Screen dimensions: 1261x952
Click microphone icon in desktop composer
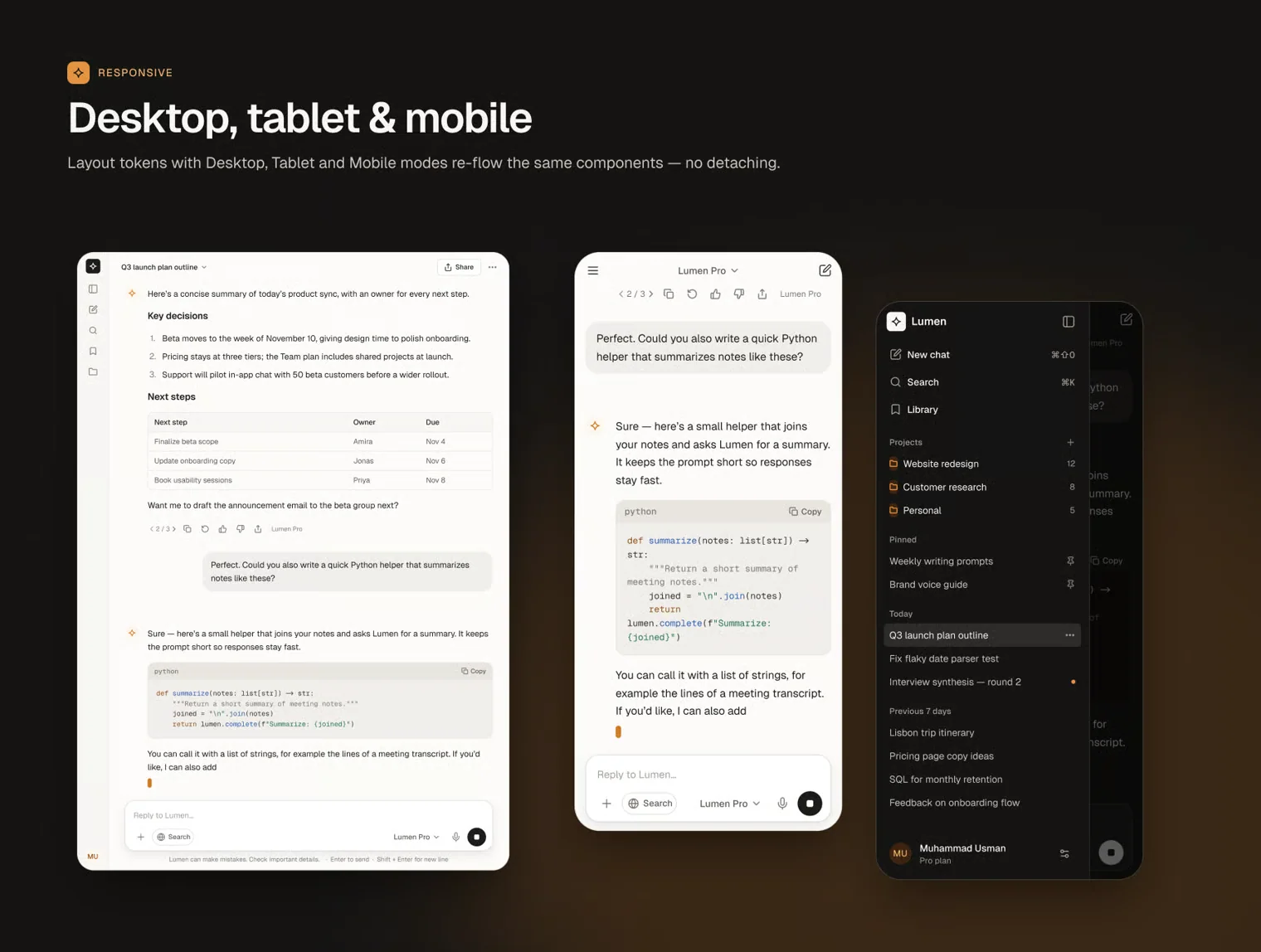(x=455, y=837)
